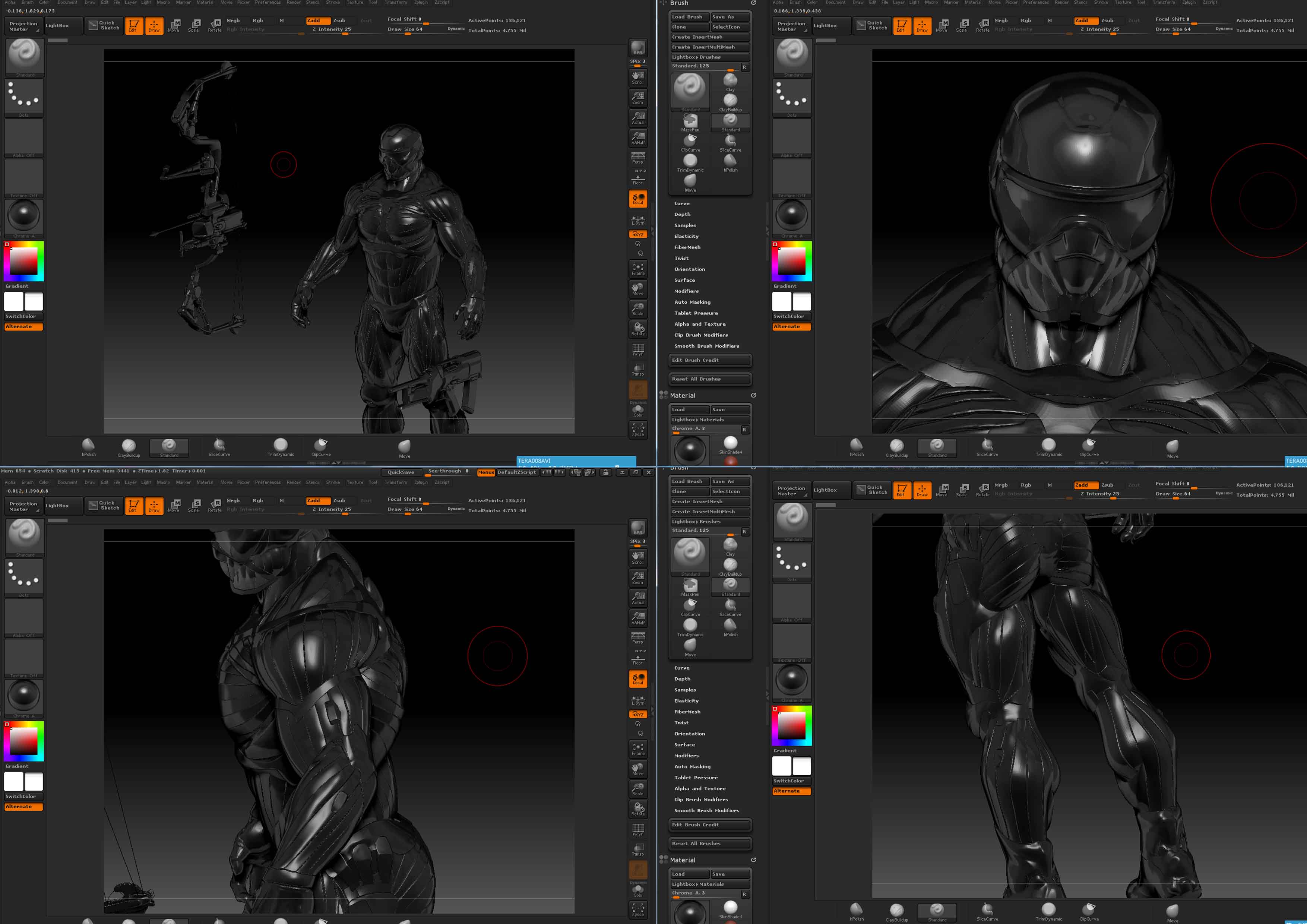Click TrimDynamic shelf brush under top-left viewport
The image size is (1307, 924).
(281, 447)
